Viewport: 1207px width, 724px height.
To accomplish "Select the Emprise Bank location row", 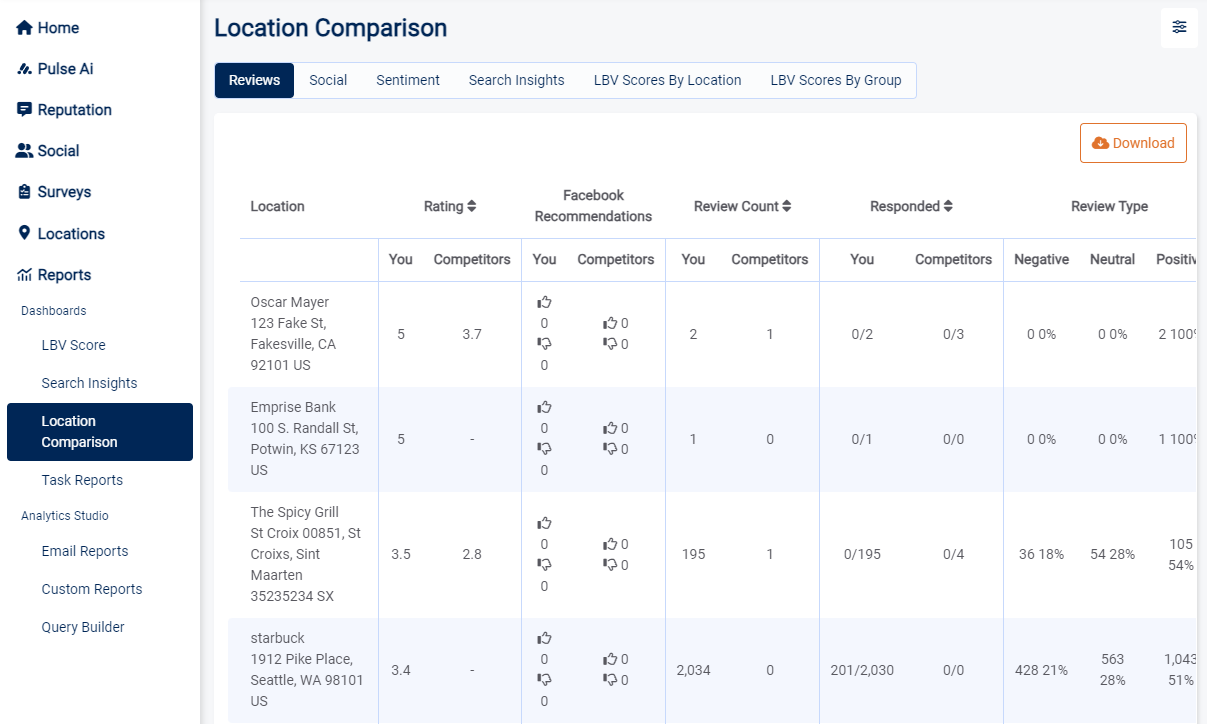I will coord(304,439).
